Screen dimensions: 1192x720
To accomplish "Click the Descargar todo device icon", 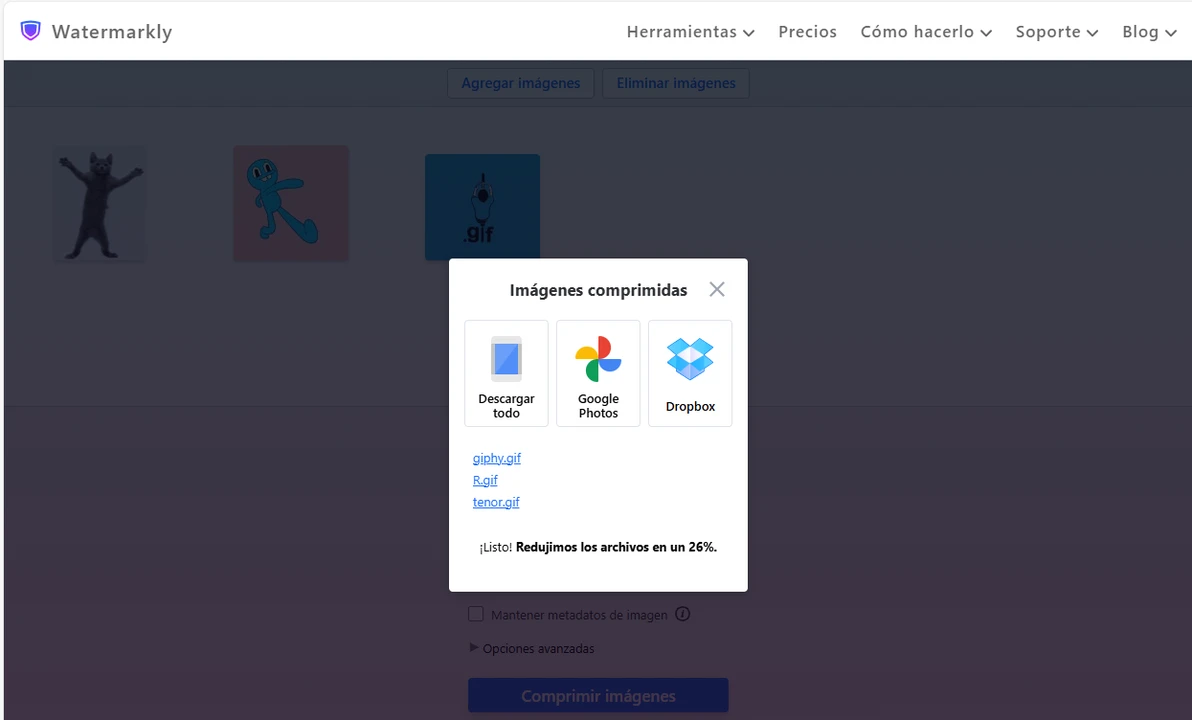I will tap(506, 359).
